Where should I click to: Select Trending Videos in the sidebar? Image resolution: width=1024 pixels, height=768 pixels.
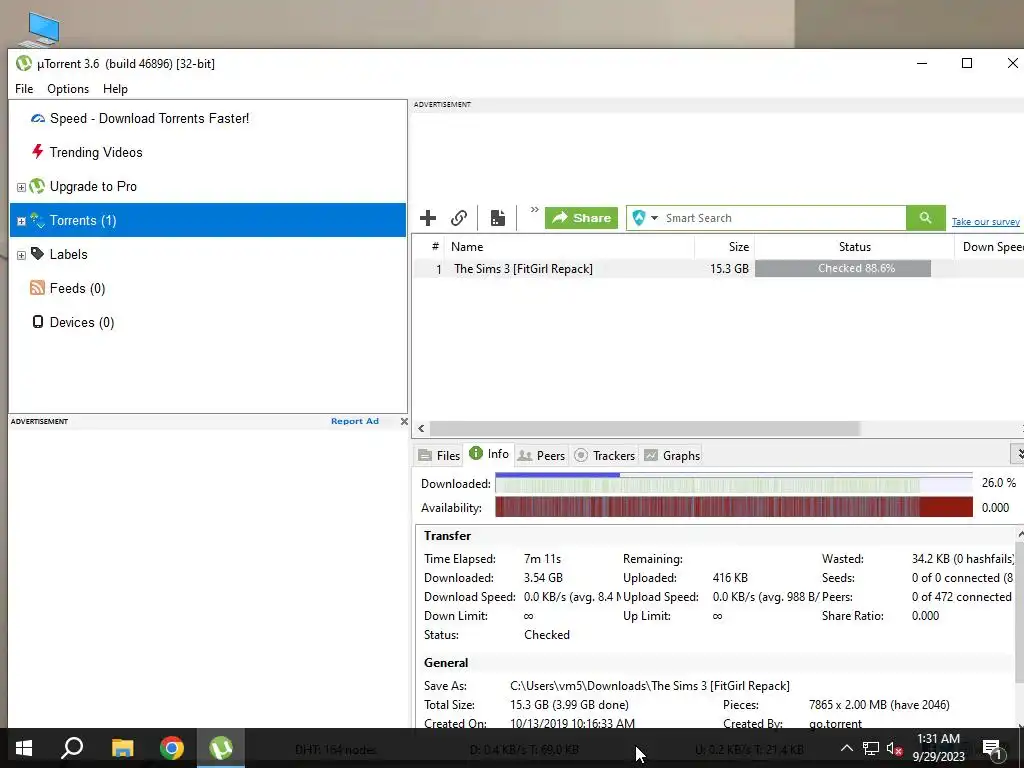(x=96, y=152)
